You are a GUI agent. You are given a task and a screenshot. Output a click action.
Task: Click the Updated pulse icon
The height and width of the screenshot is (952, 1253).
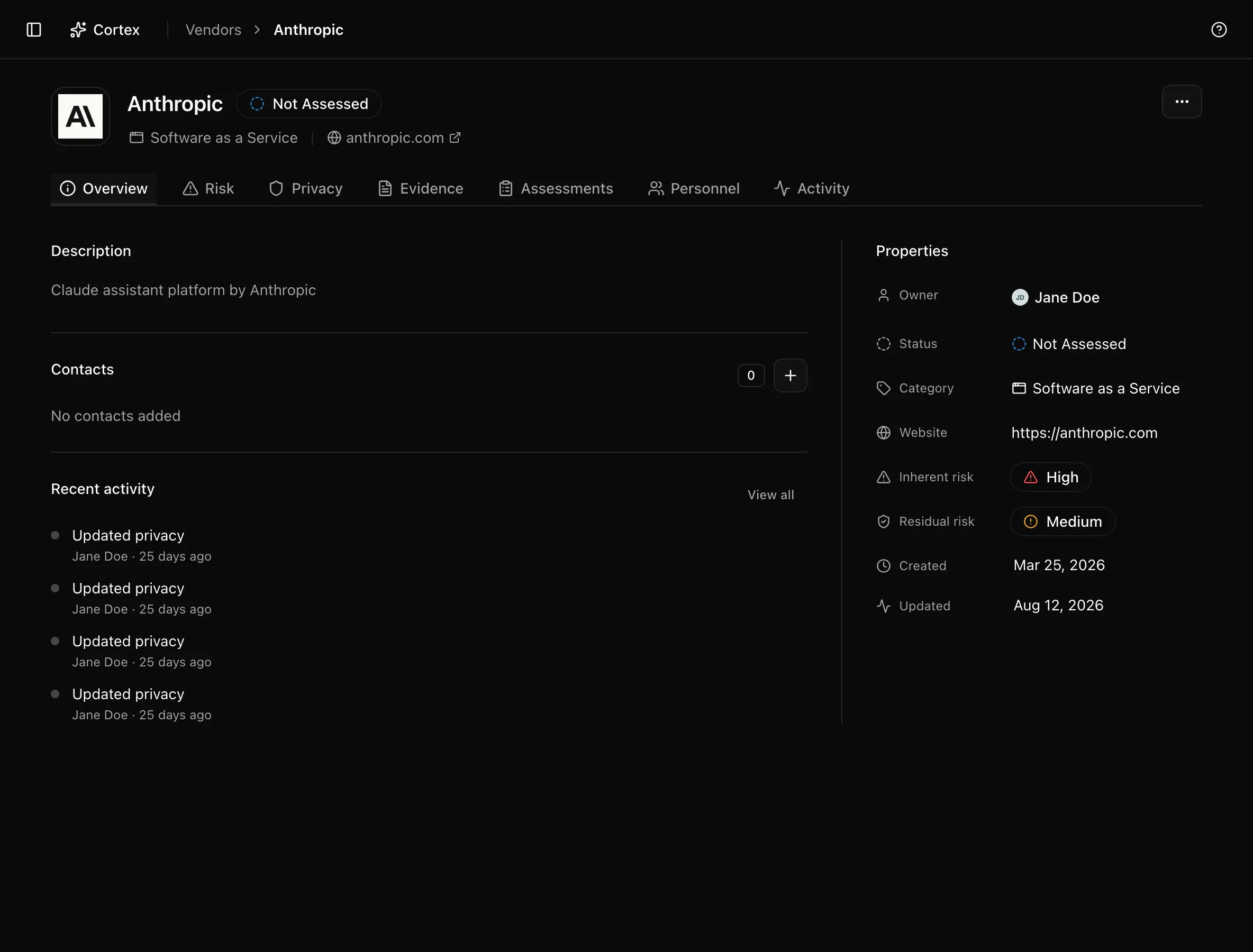coord(883,606)
